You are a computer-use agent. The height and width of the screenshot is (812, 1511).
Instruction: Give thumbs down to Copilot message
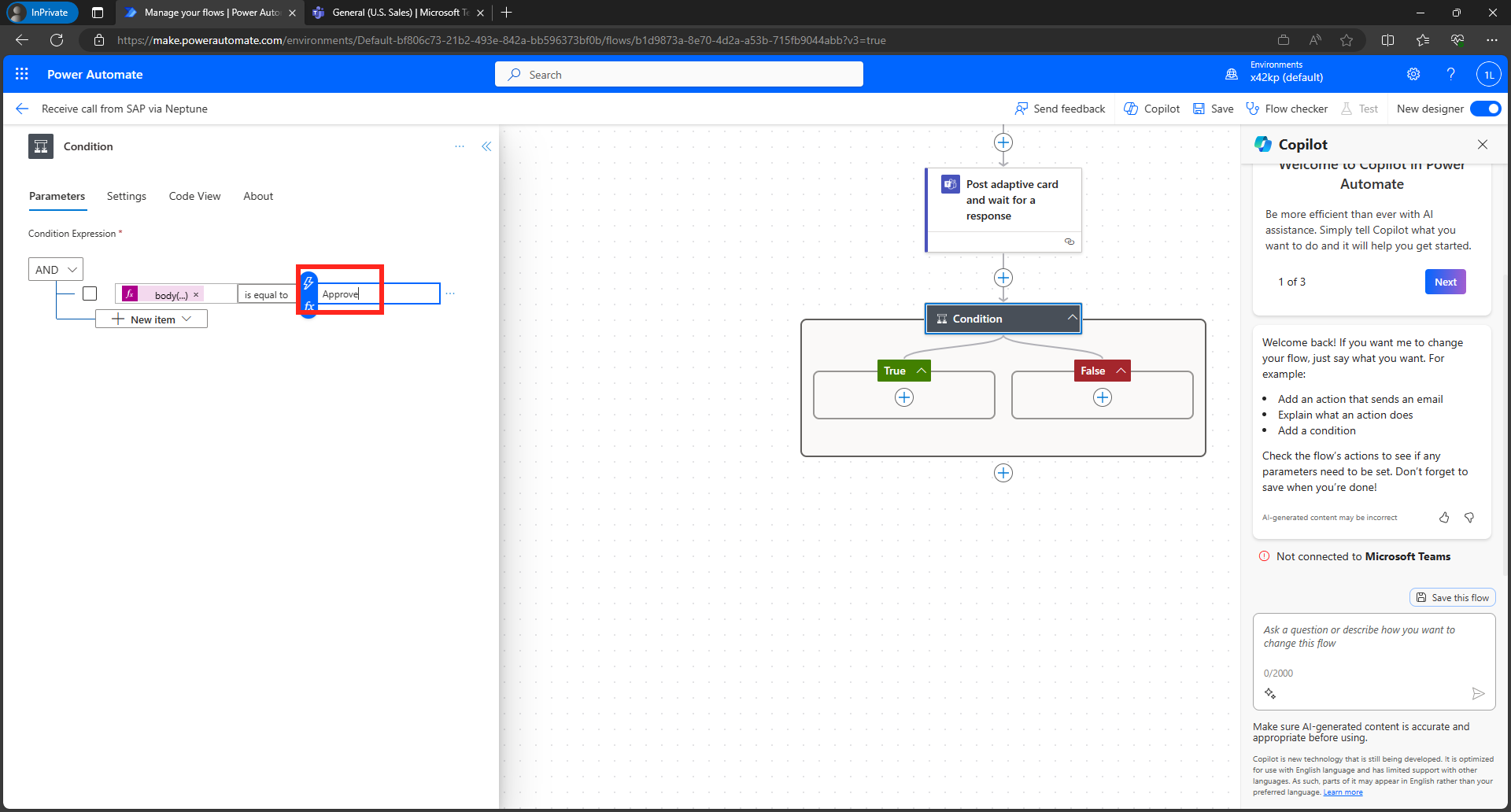click(x=1469, y=517)
